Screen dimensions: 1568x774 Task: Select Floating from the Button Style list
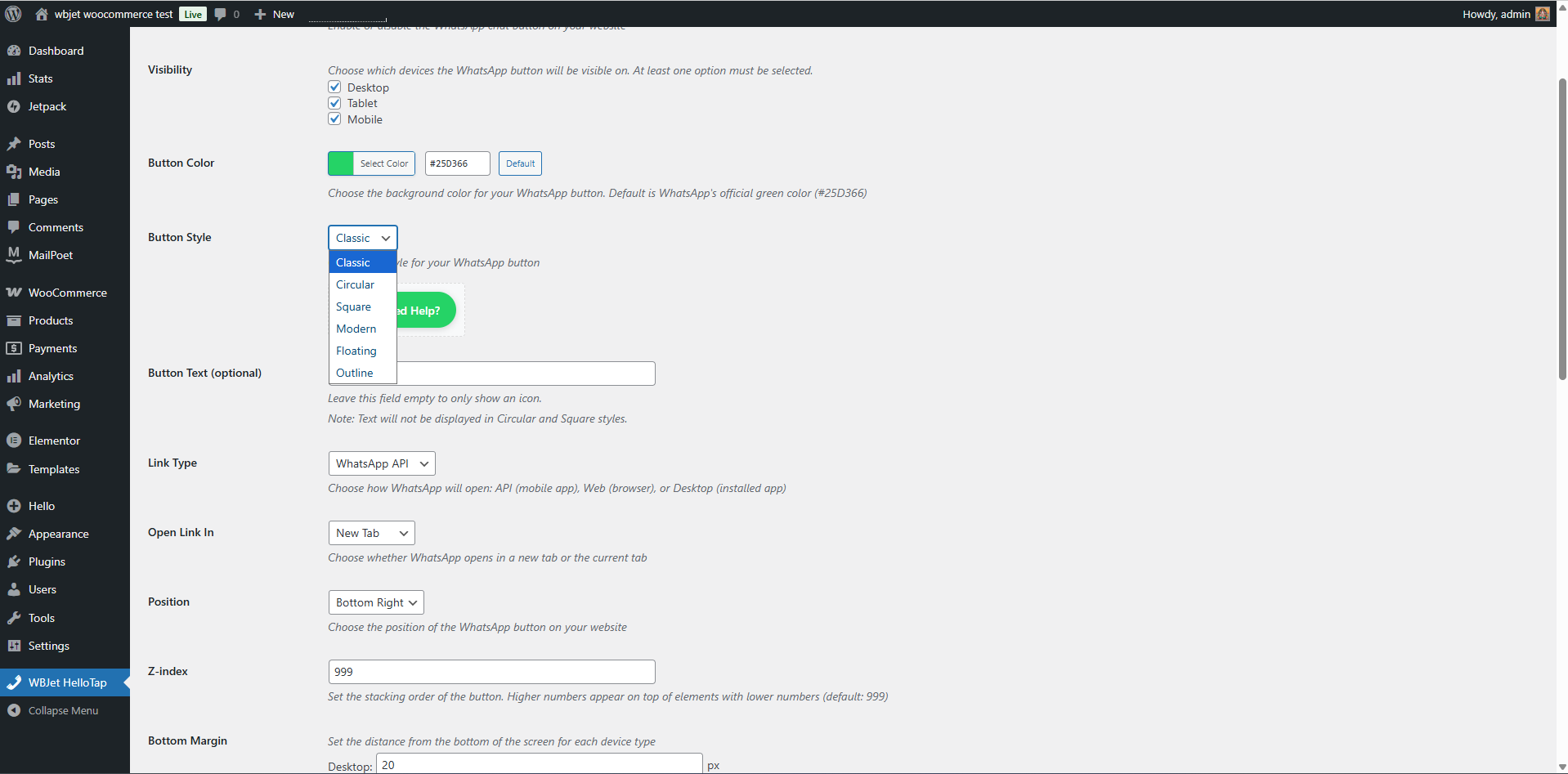[356, 351]
